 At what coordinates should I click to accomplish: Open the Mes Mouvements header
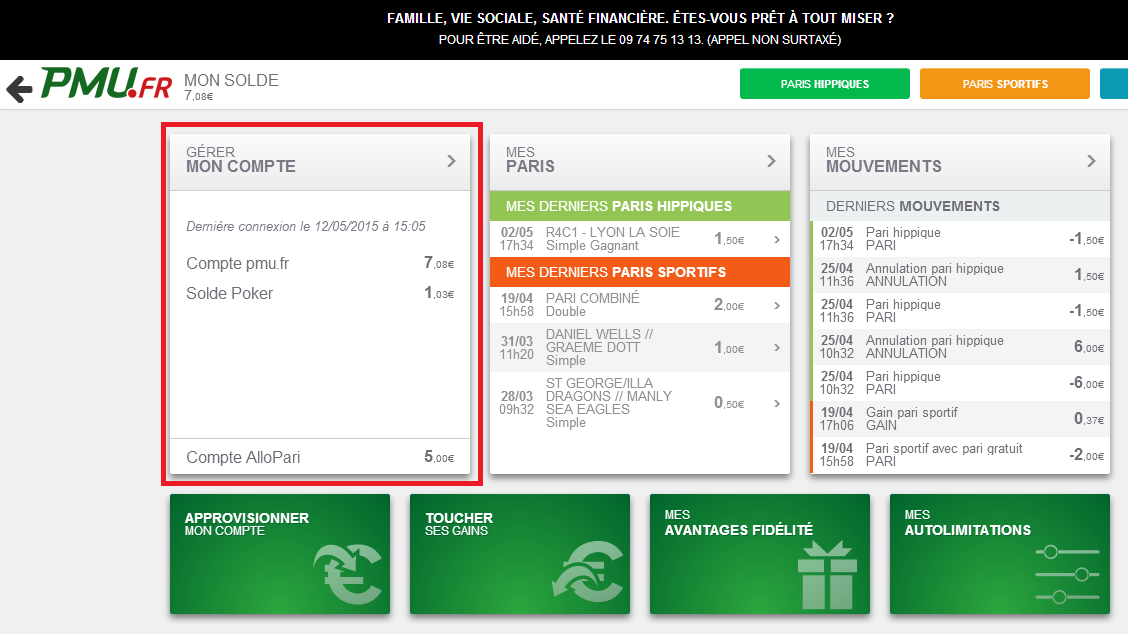tap(960, 162)
